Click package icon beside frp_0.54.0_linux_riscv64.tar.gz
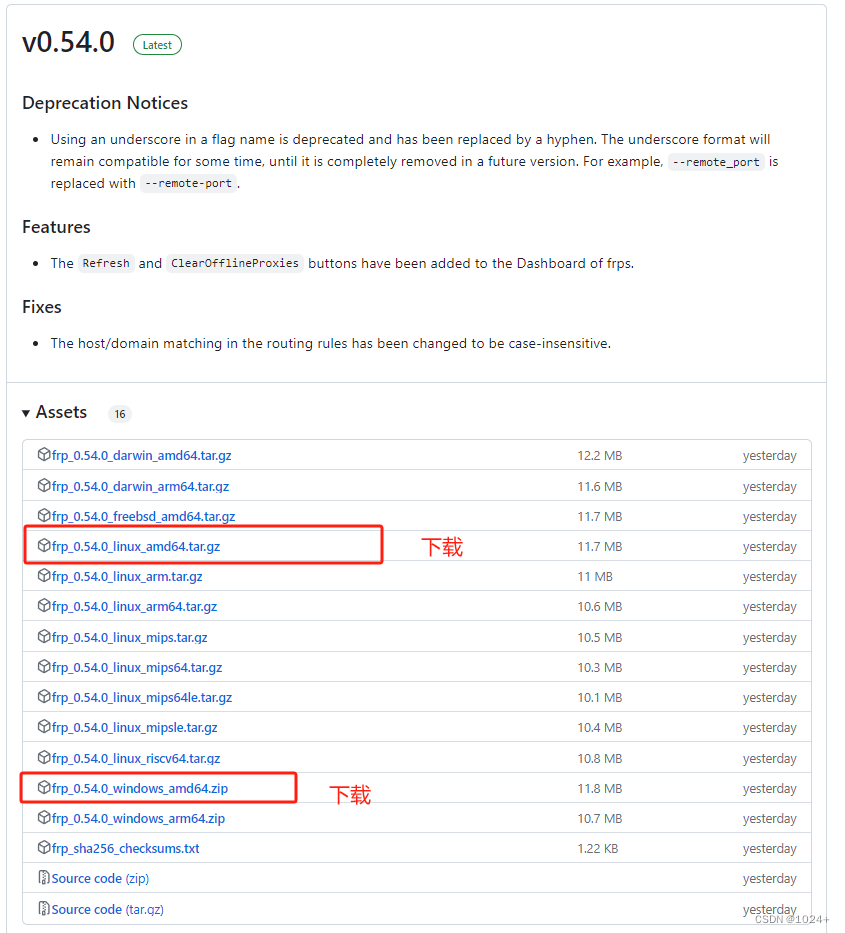Image resolution: width=845 pixels, height=933 pixels. pyautogui.click(x=44, y=757)
